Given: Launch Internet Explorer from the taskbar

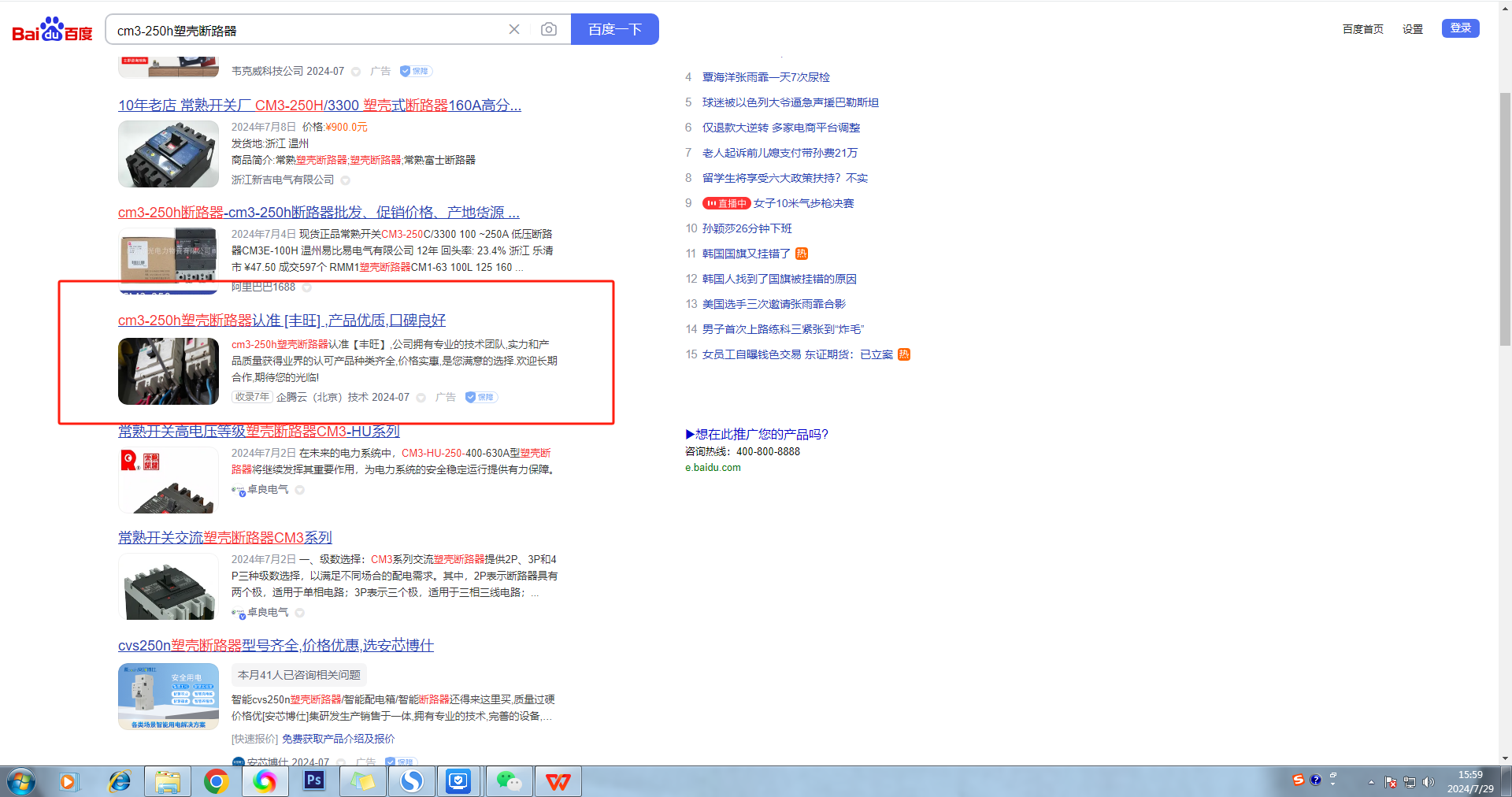Looking at the screenshot, I should pyautogui.click(x=120, y=781).
